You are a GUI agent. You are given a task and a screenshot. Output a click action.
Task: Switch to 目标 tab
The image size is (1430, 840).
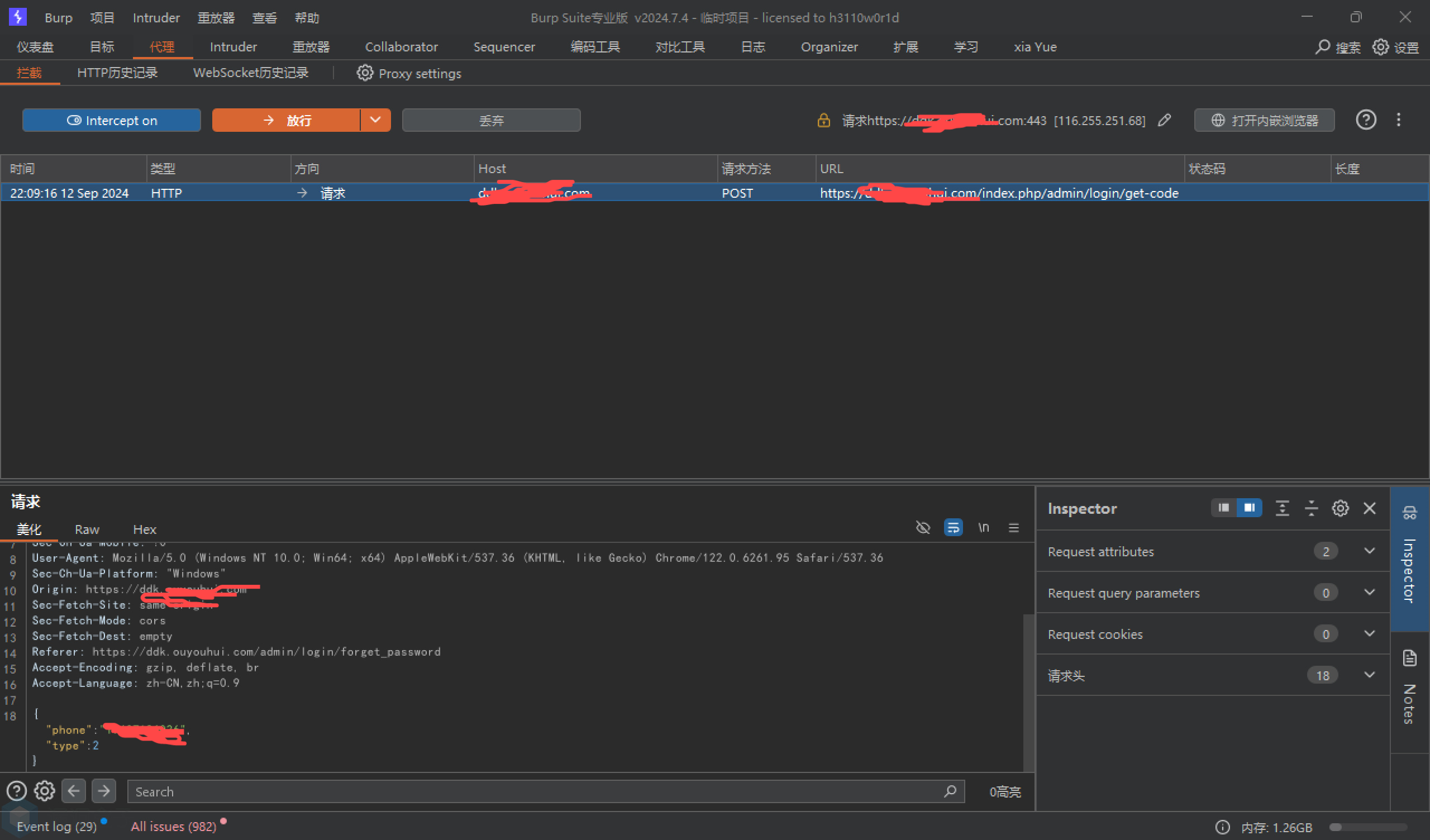point(102,46)
